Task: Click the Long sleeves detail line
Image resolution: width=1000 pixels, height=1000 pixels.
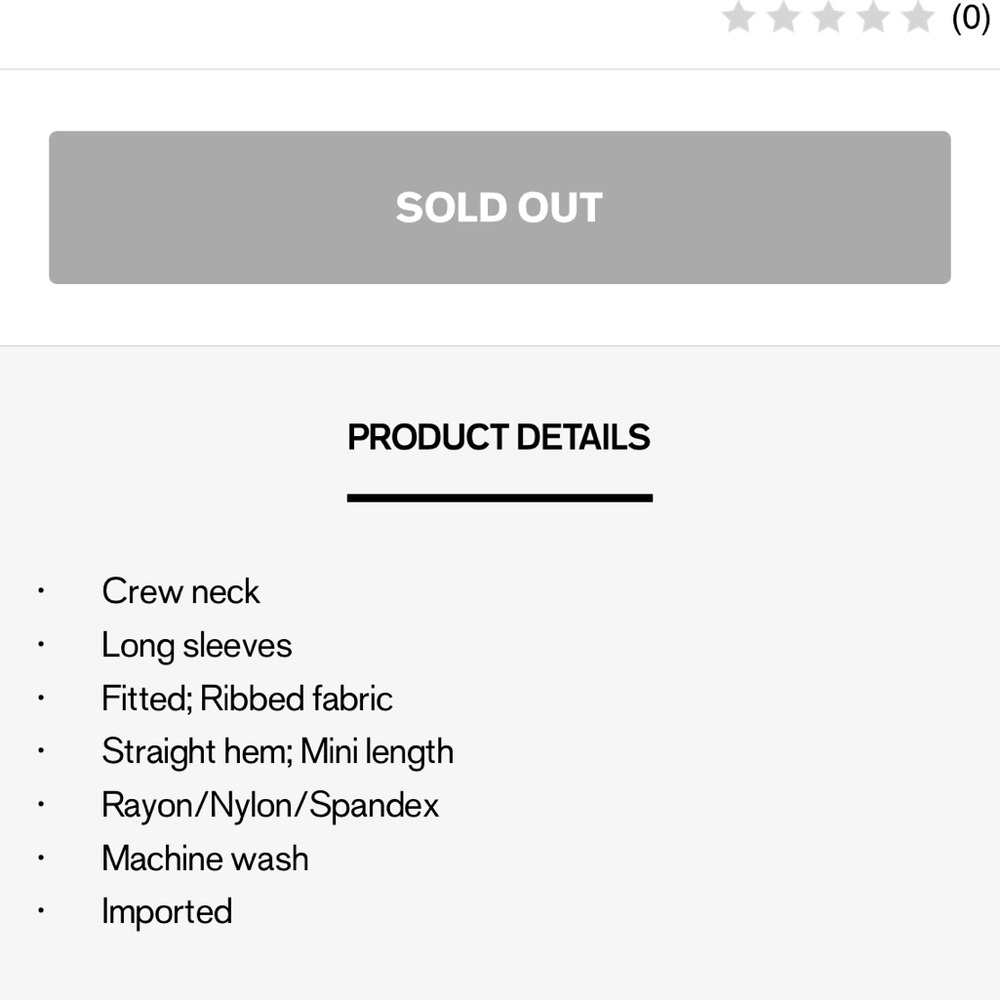Action: coord(196,646)
